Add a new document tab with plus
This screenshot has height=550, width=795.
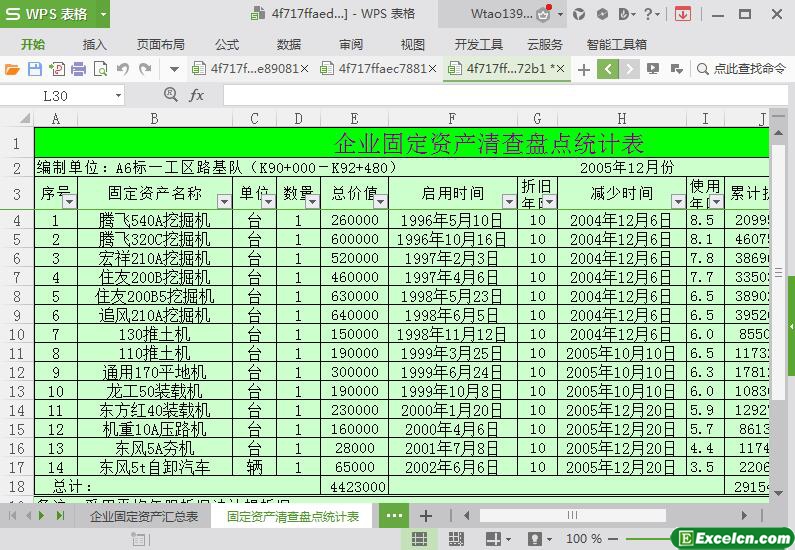click(x=584, y=69)
